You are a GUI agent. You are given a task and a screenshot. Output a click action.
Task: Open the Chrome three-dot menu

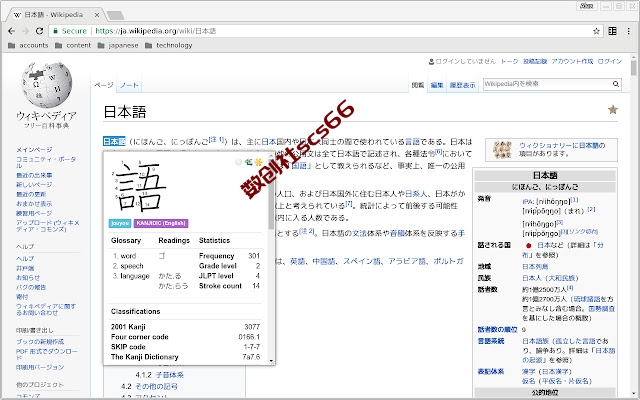629,31
